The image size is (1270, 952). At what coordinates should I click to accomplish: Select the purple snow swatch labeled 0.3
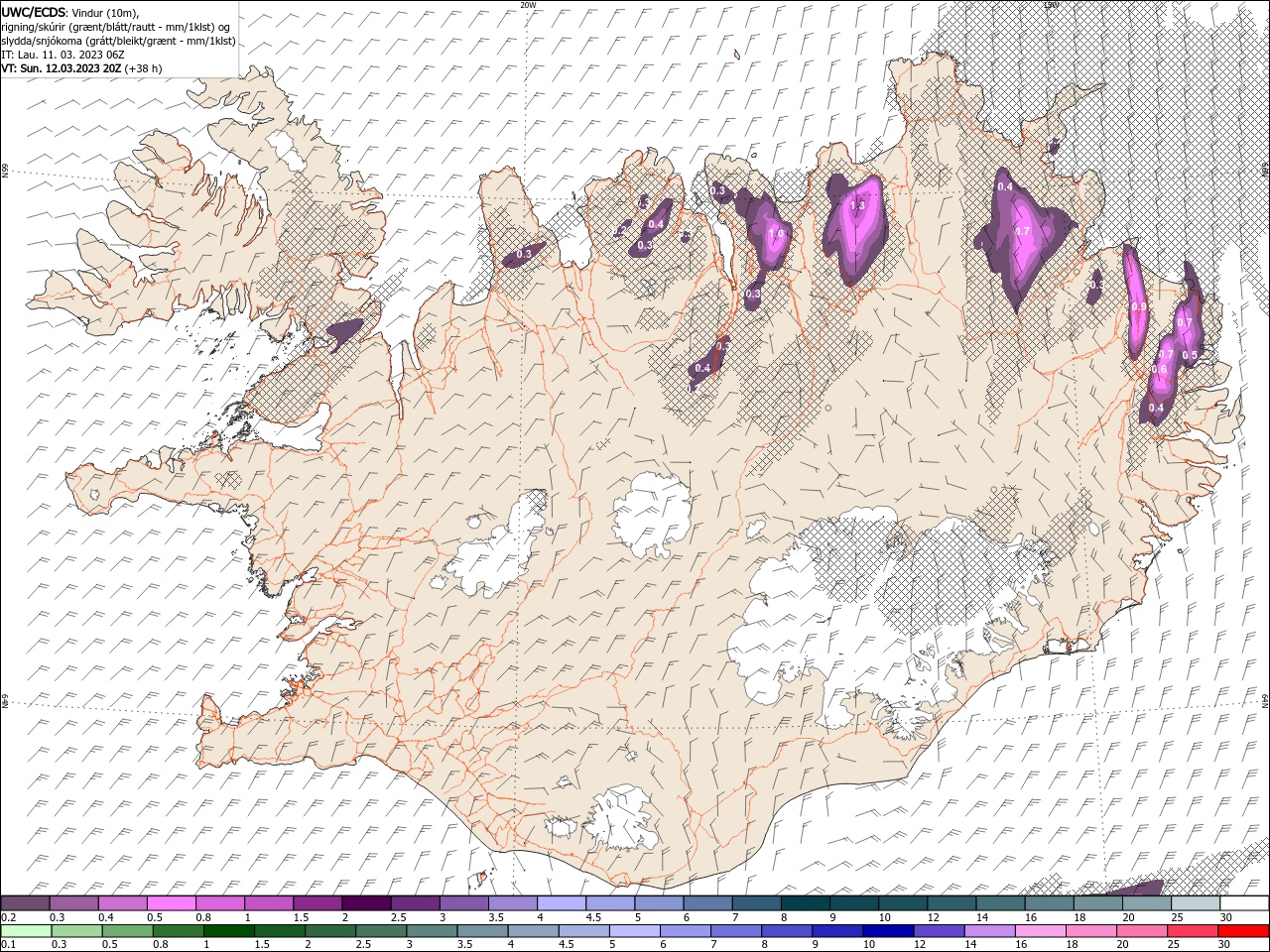pos(73,903)
